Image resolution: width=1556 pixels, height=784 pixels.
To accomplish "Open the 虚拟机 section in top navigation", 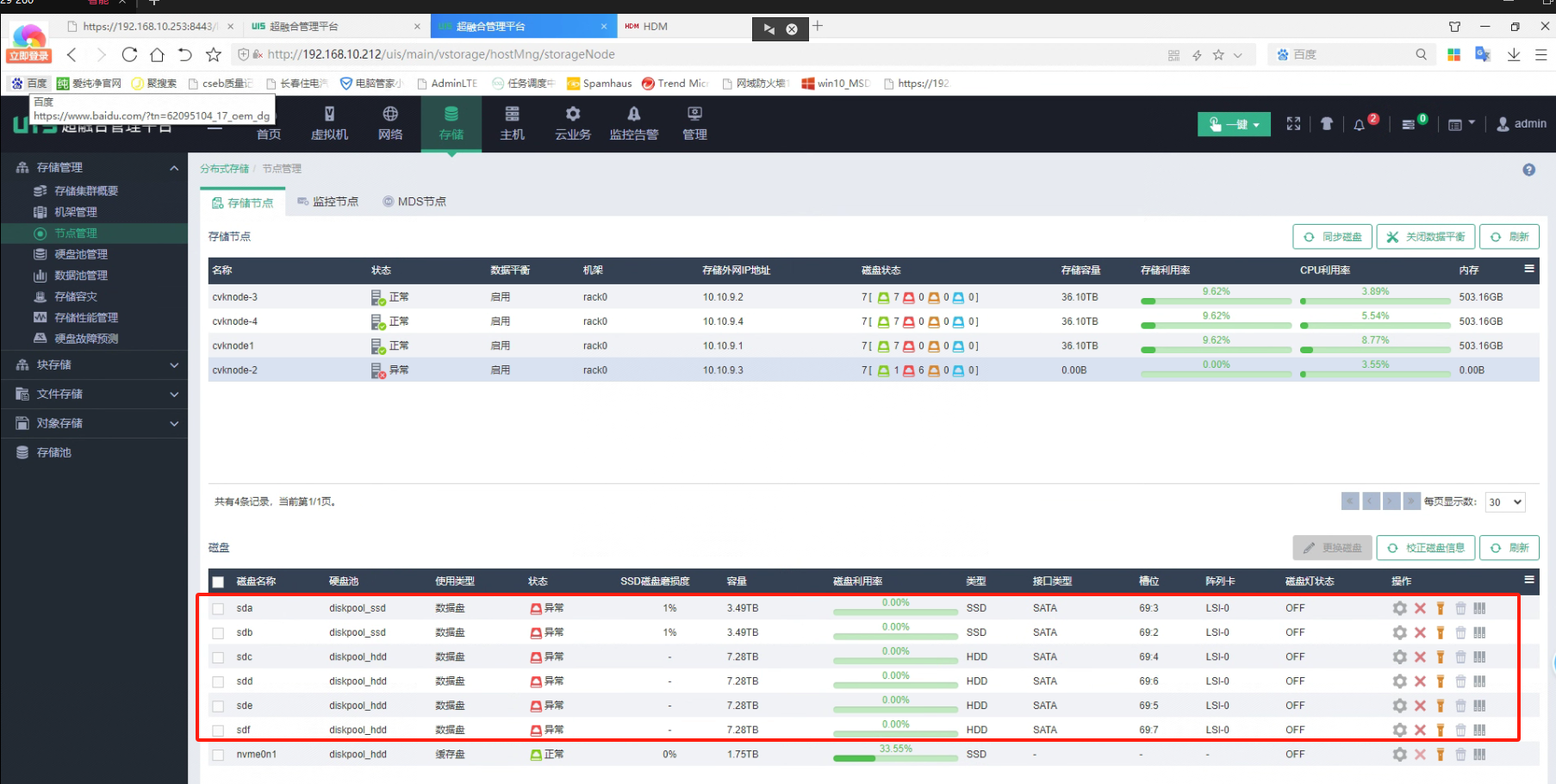I will tap(329, 124).
